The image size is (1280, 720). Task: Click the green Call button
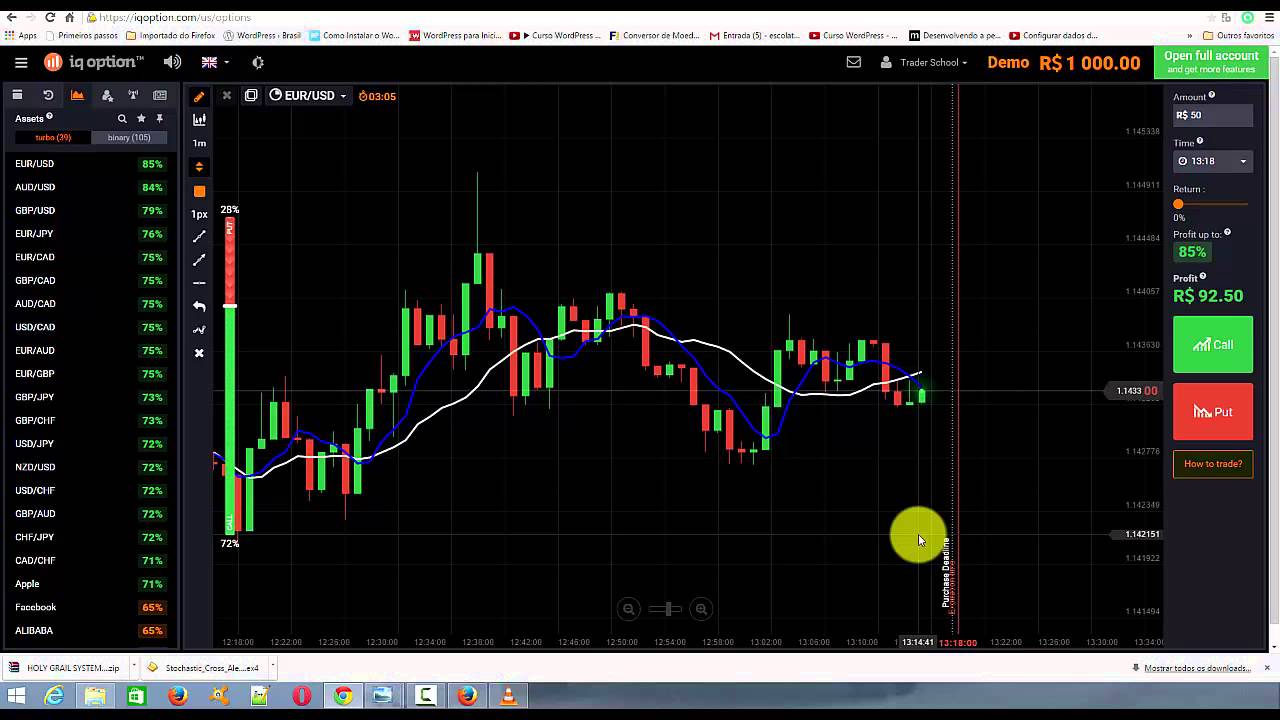[x=1212, y=345]
